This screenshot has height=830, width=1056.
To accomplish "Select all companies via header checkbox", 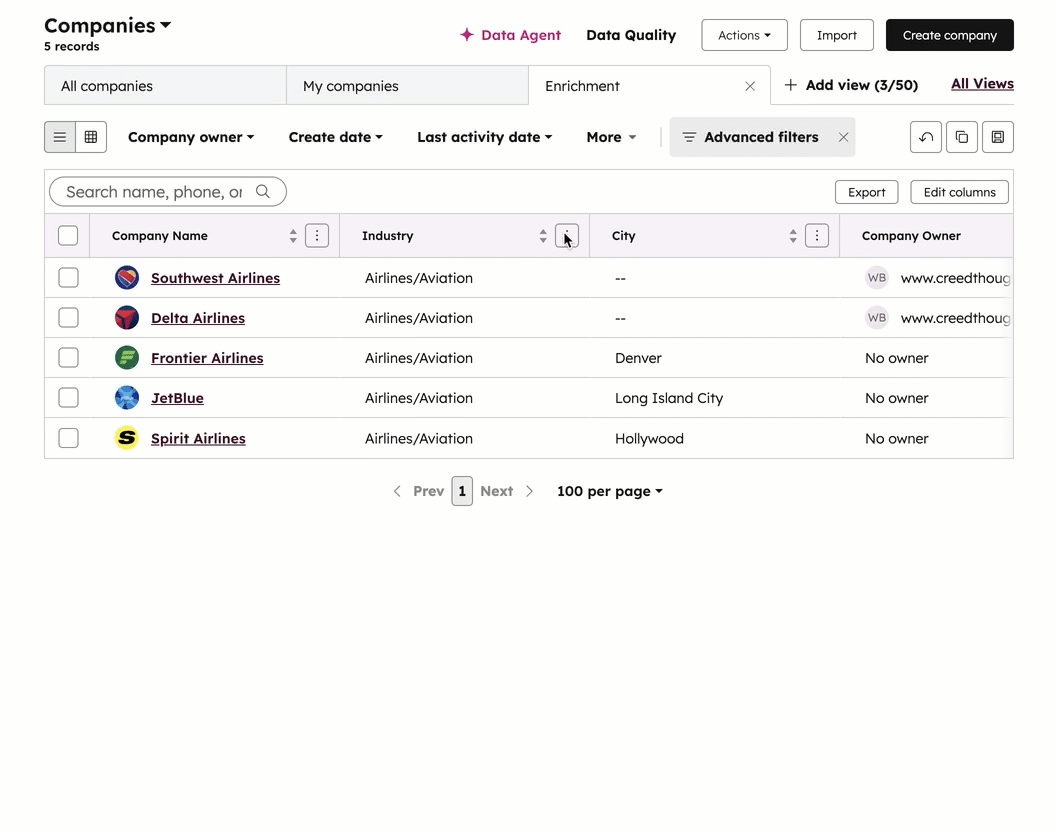I will (x=68, y=235).
